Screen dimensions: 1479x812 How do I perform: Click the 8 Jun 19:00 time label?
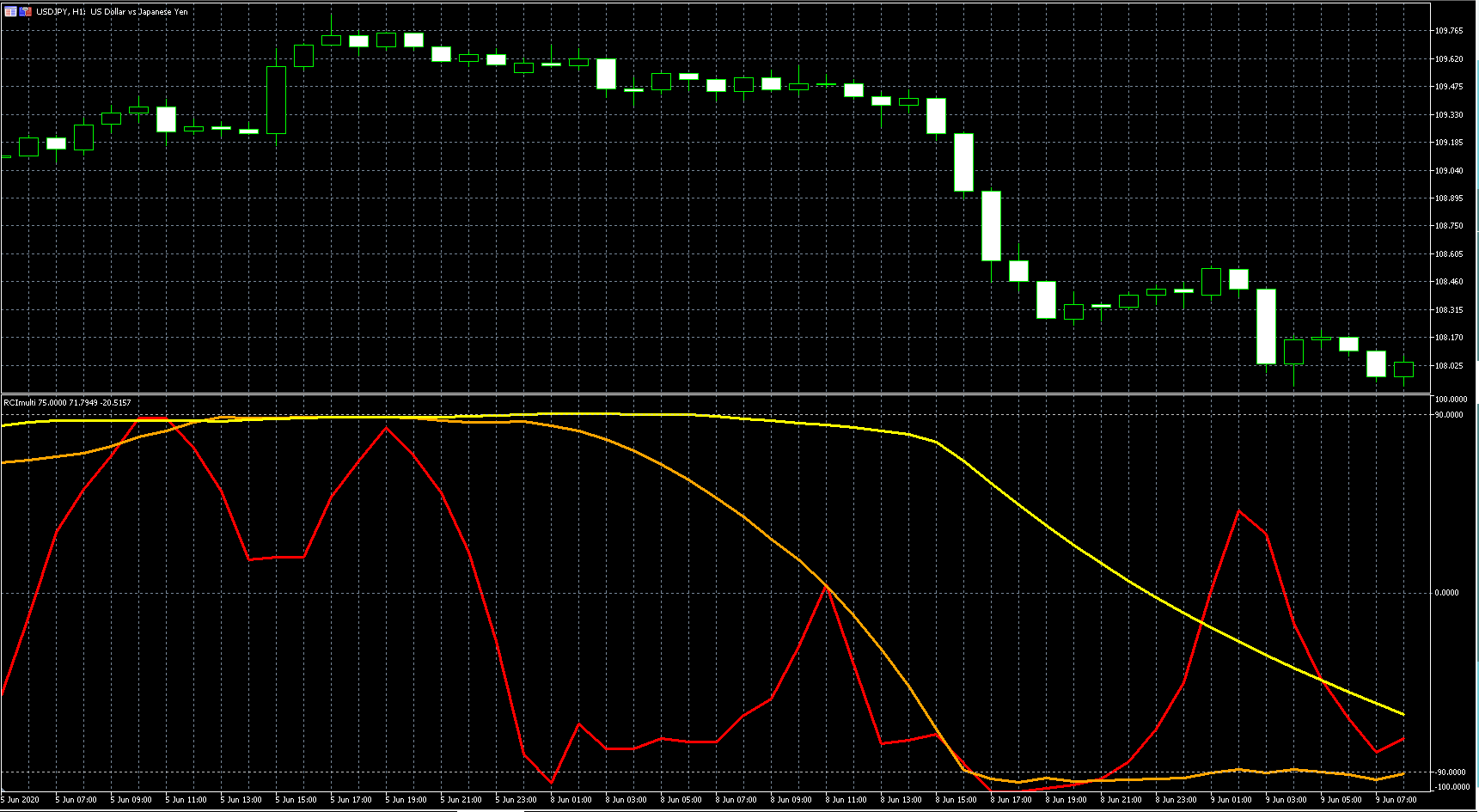coord(1066,800)
